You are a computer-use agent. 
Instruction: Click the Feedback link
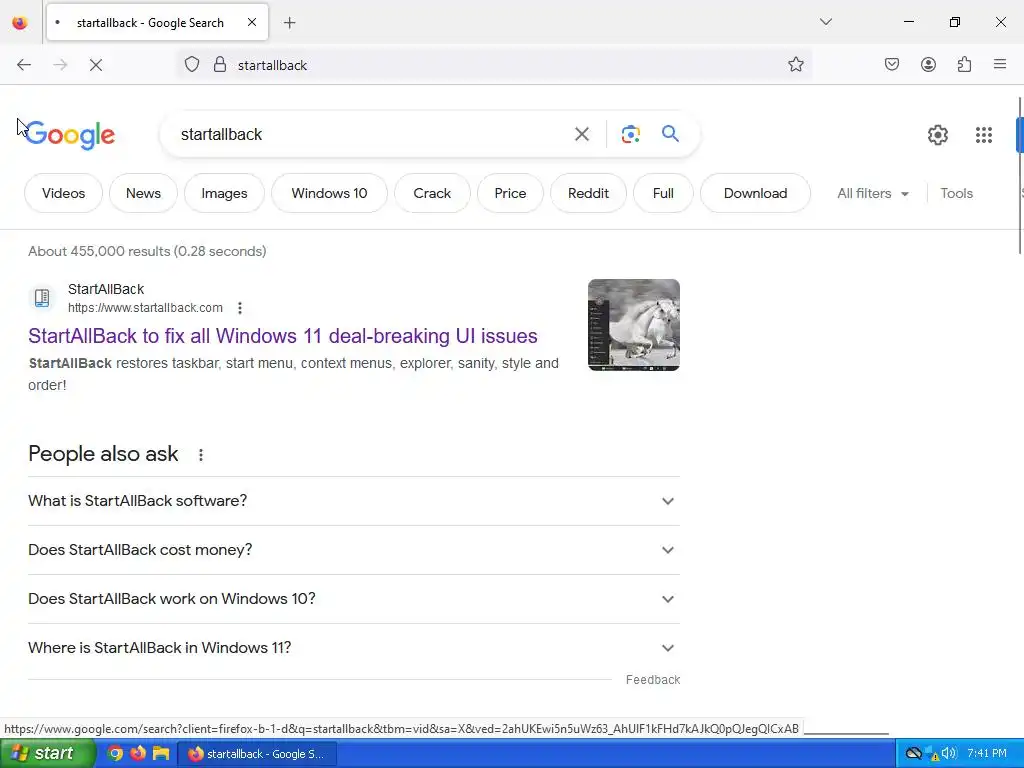pyautogui.click(x=652, y=680)
